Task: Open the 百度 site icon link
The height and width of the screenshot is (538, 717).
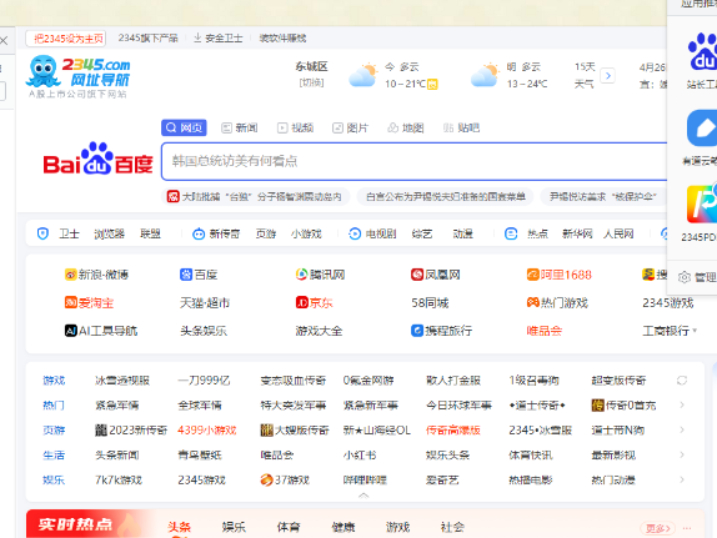Action: tap(186, 275)
